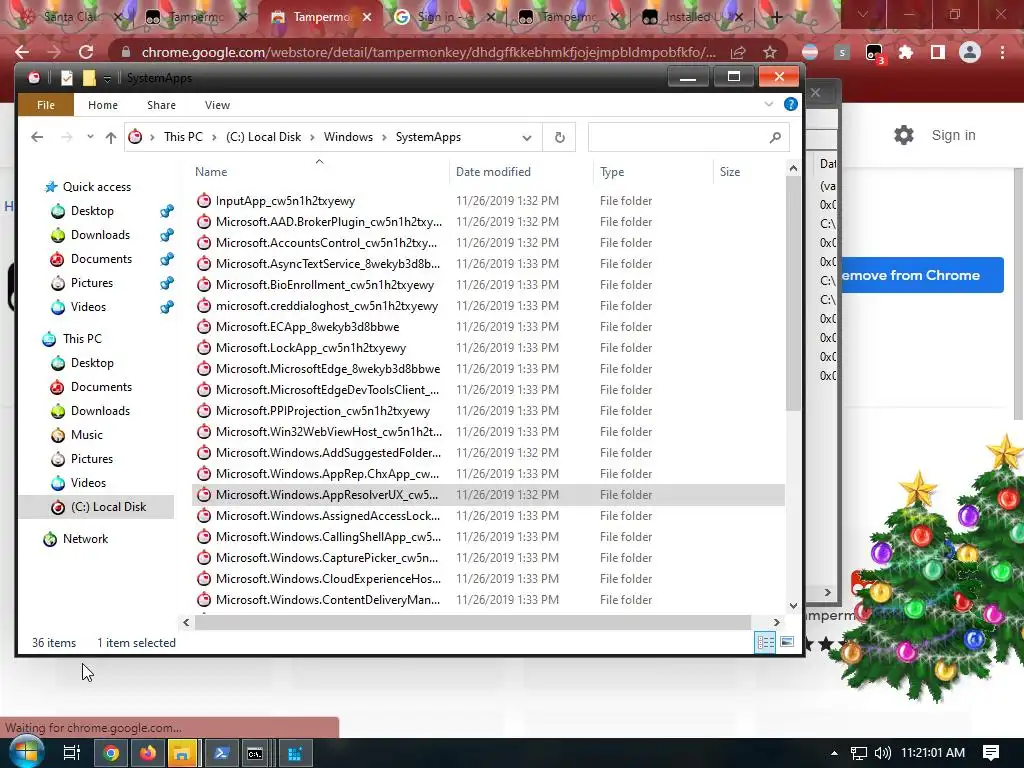
Task: Click the Windows Start button
Action: 26,752
